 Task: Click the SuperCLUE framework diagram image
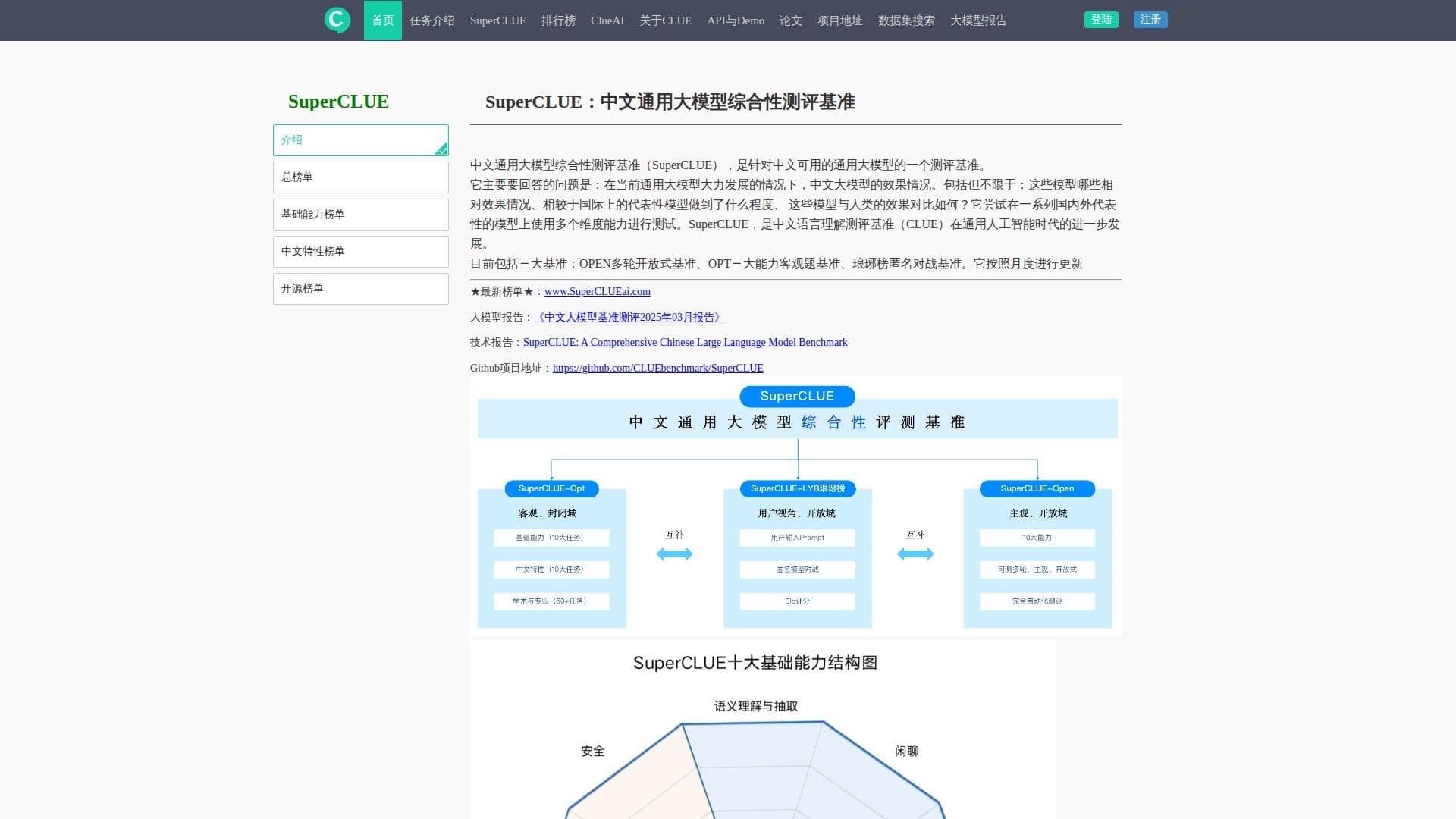tap(796, 506)
